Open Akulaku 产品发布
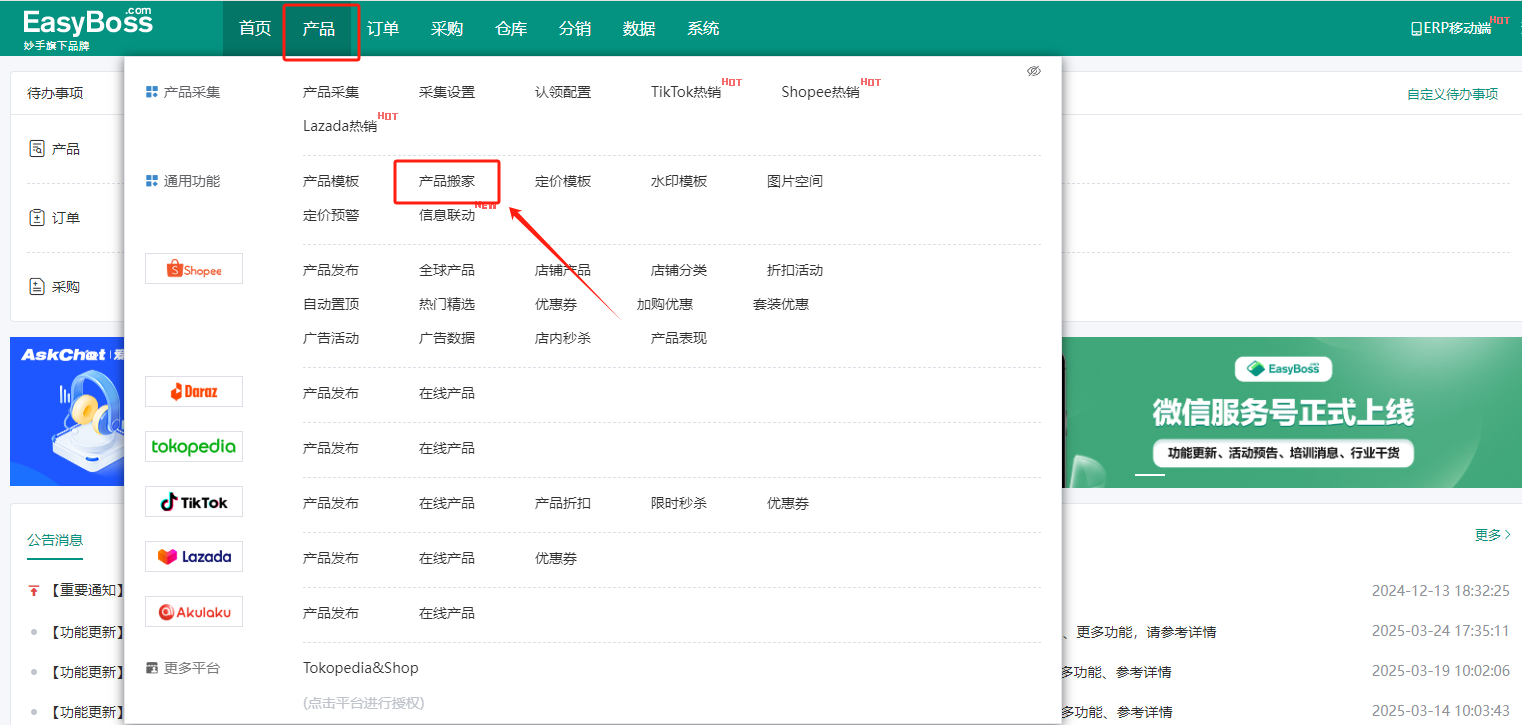This screenshot has width=1522, height=725. click(x=331, y=613)
